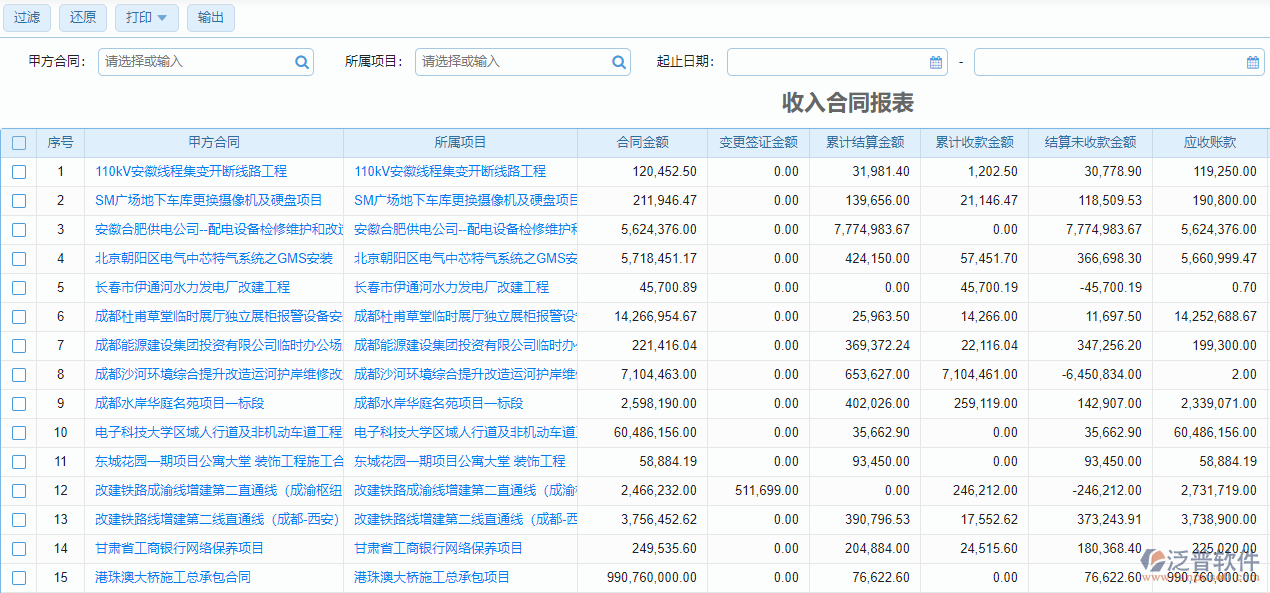Click the 合同金额 column header

coord(641,142)
